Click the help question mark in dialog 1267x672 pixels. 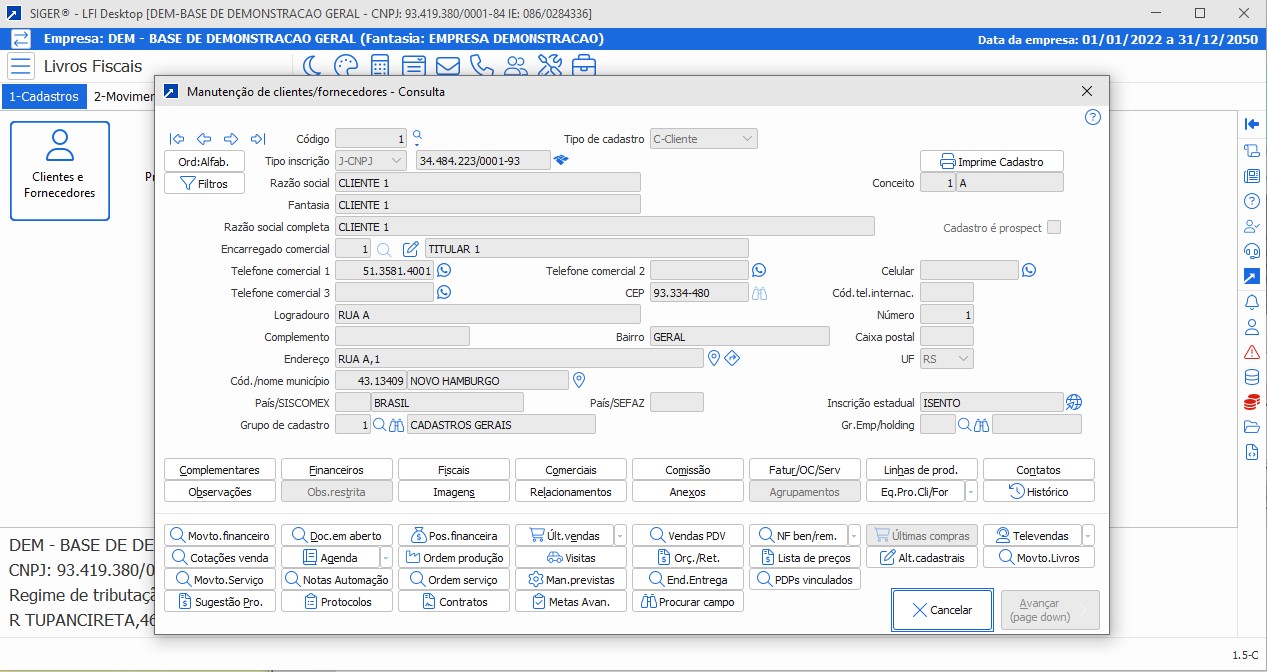tap(1092, 117)
